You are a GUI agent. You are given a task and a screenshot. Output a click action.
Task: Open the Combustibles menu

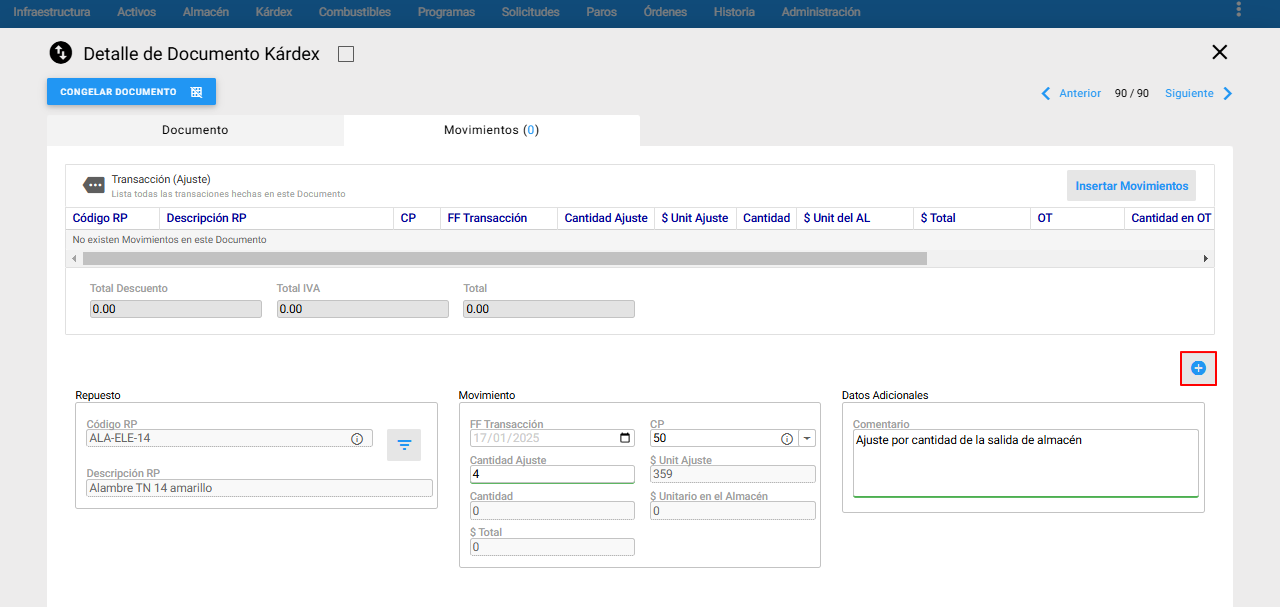(355, 12)
